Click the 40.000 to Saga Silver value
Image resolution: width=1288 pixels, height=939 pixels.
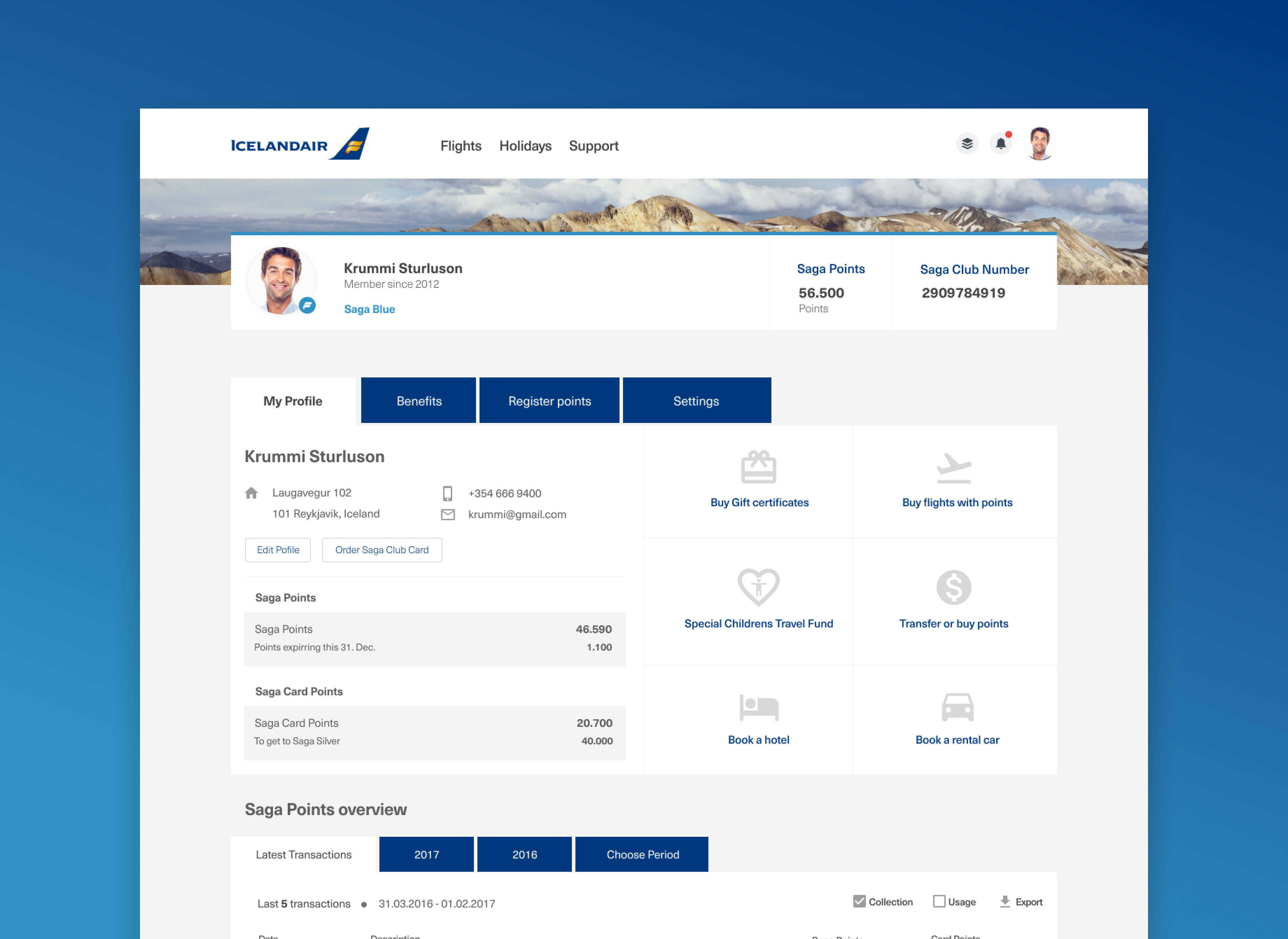click(597, 741)
